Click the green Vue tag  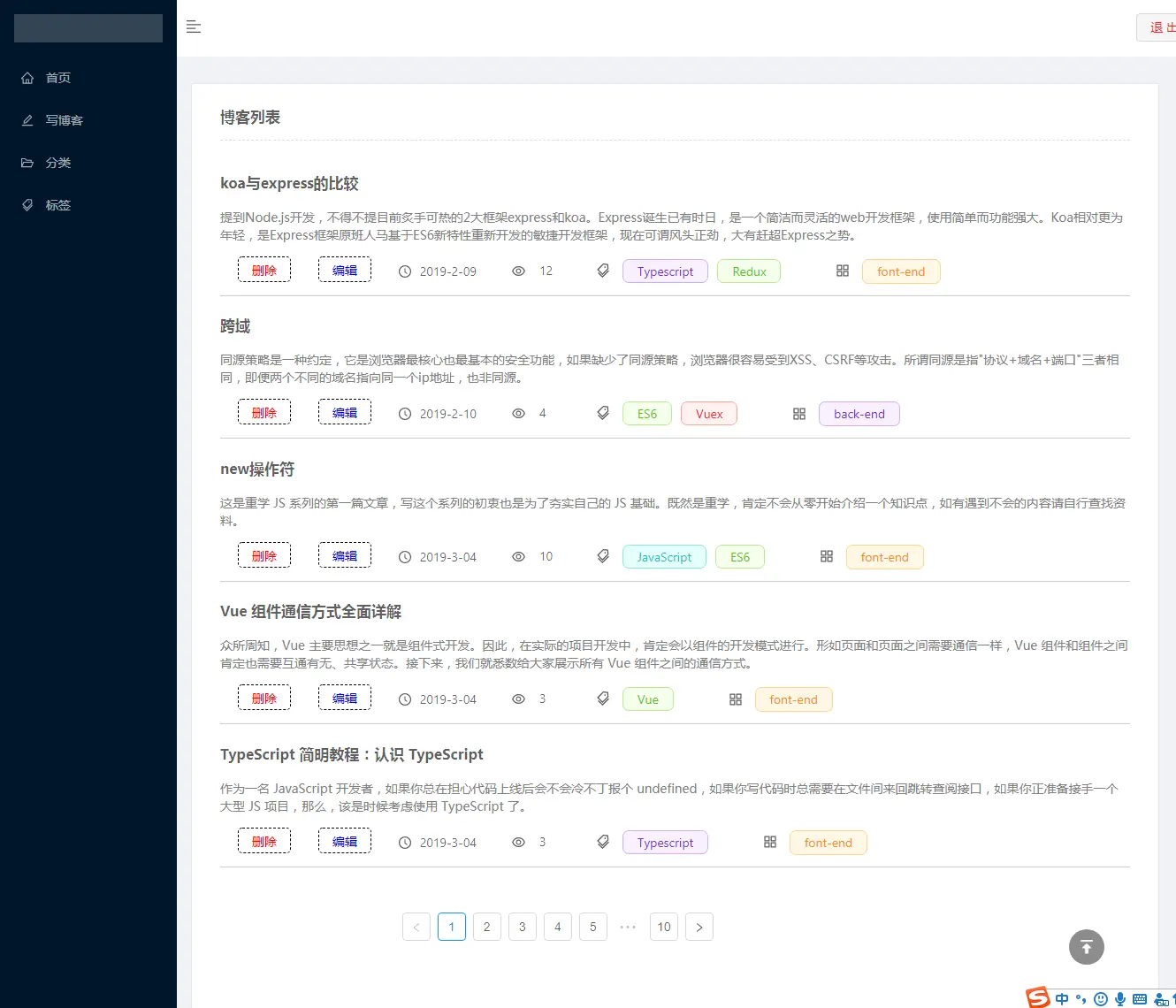[648, 699]
